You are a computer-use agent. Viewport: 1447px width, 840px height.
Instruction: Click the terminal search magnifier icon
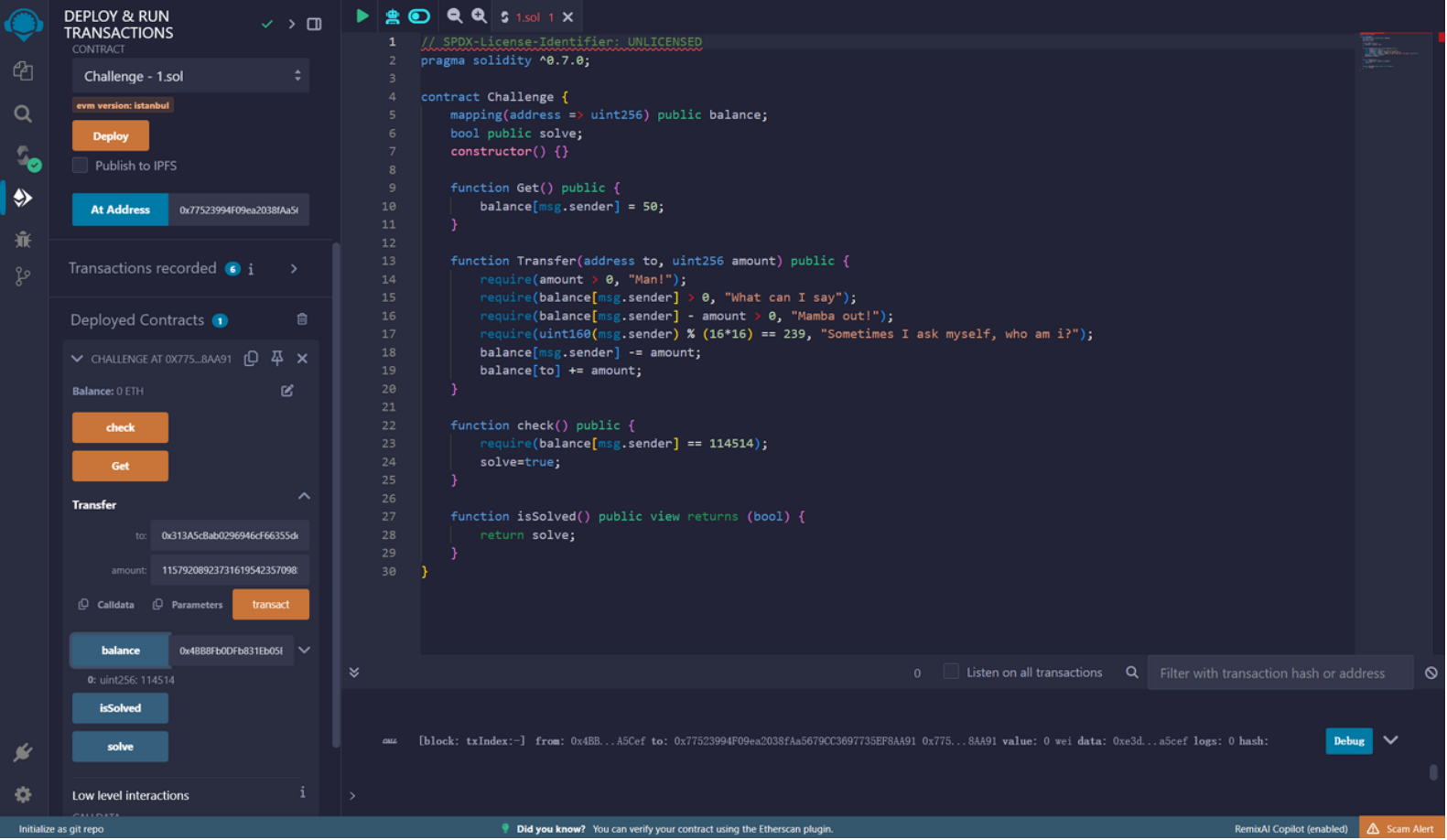(1133, 673)
